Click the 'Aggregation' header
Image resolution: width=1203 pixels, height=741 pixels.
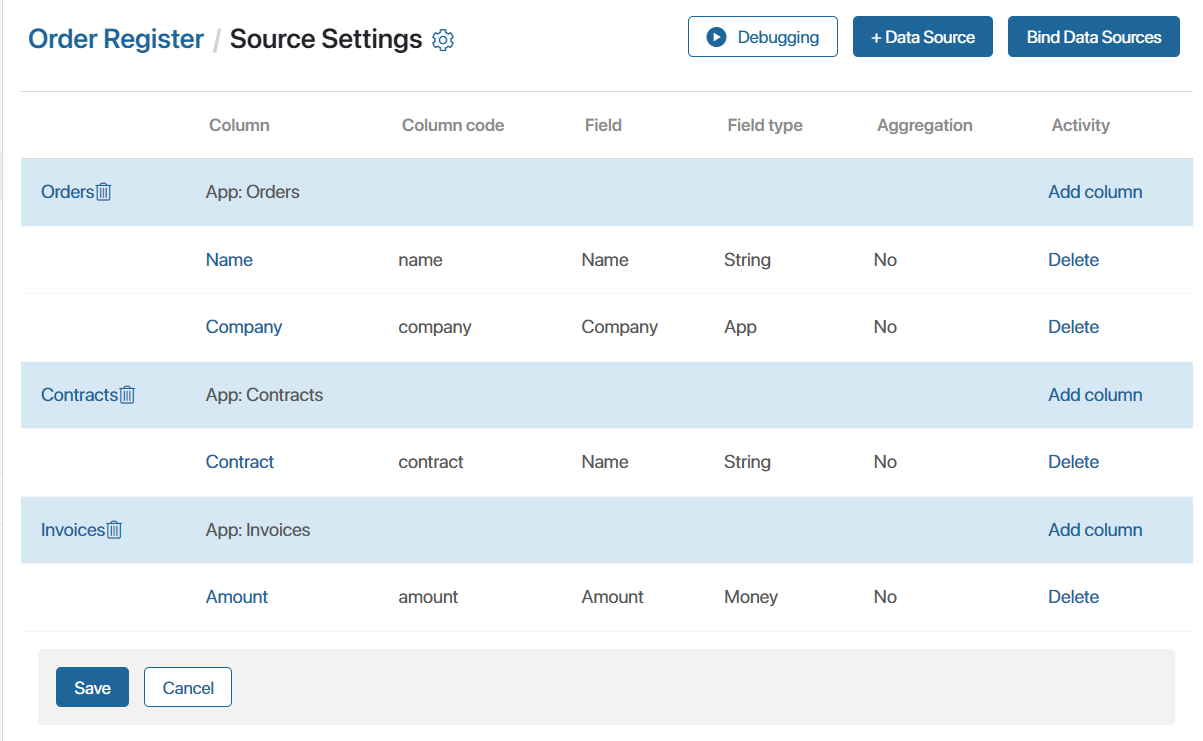[x=925, y=125]
